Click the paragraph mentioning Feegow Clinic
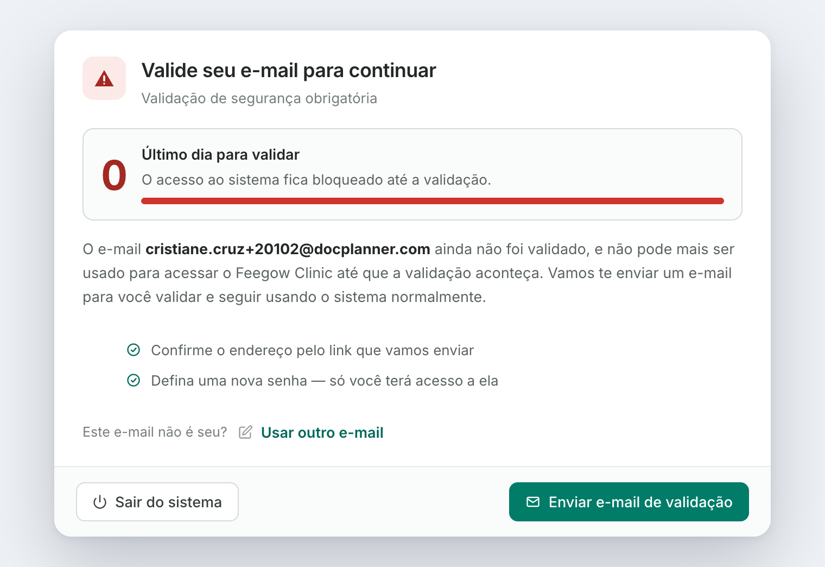 click(408, 273)
